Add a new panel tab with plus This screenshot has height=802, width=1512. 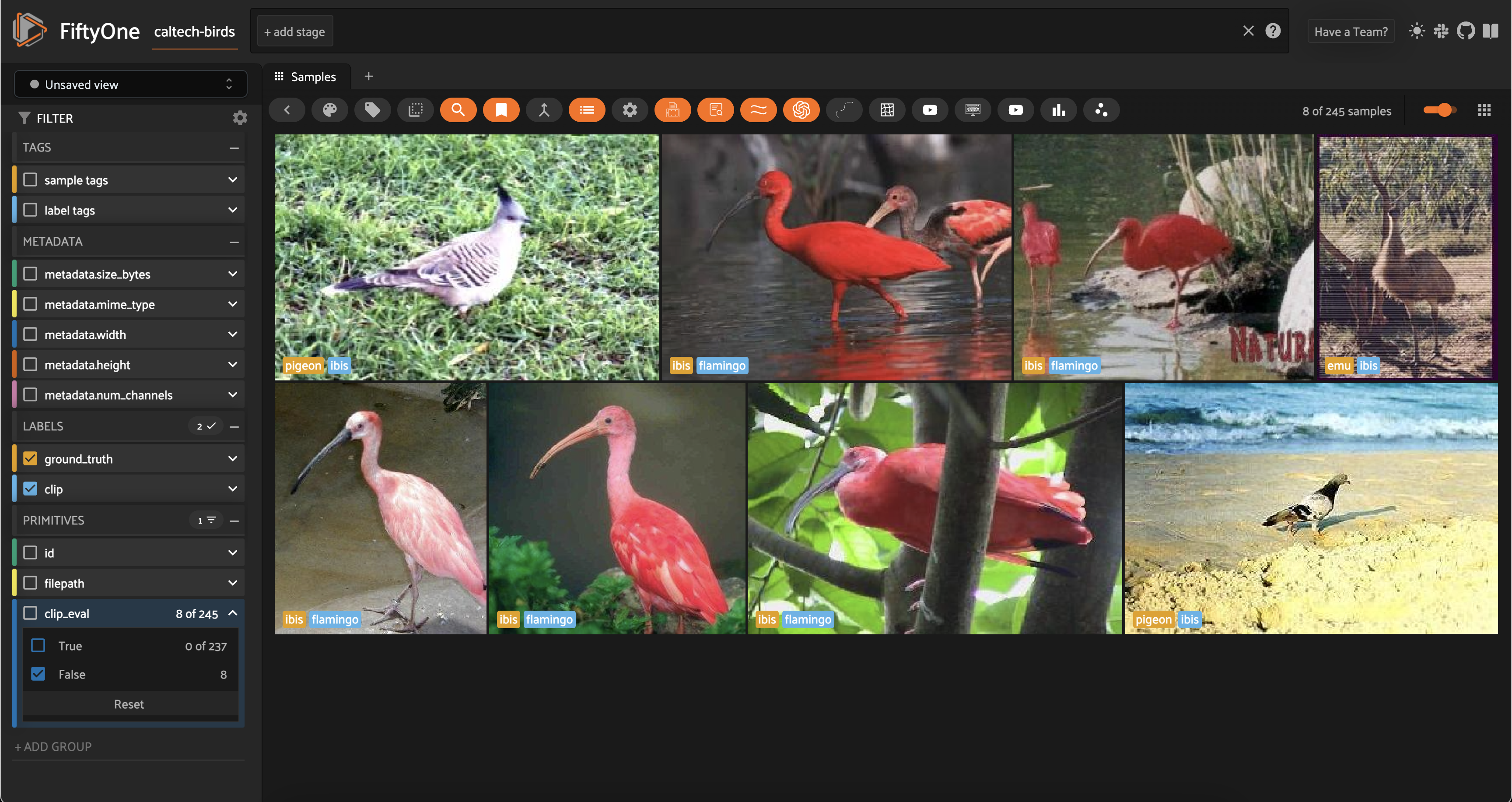click(x=369, y=76)
